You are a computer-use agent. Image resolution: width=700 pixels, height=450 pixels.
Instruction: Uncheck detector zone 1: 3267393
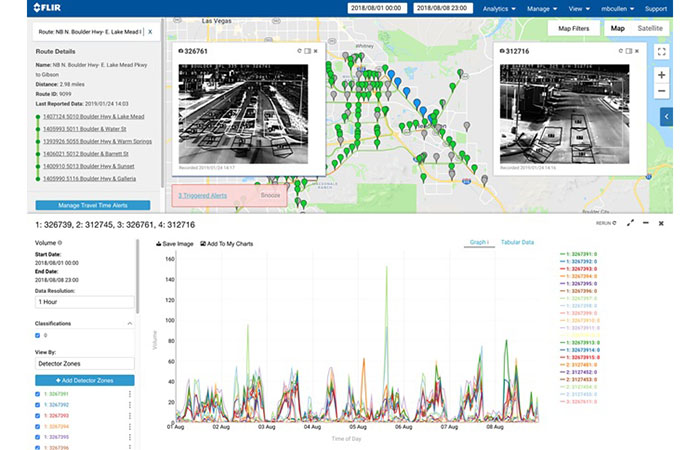pos(38,416)
